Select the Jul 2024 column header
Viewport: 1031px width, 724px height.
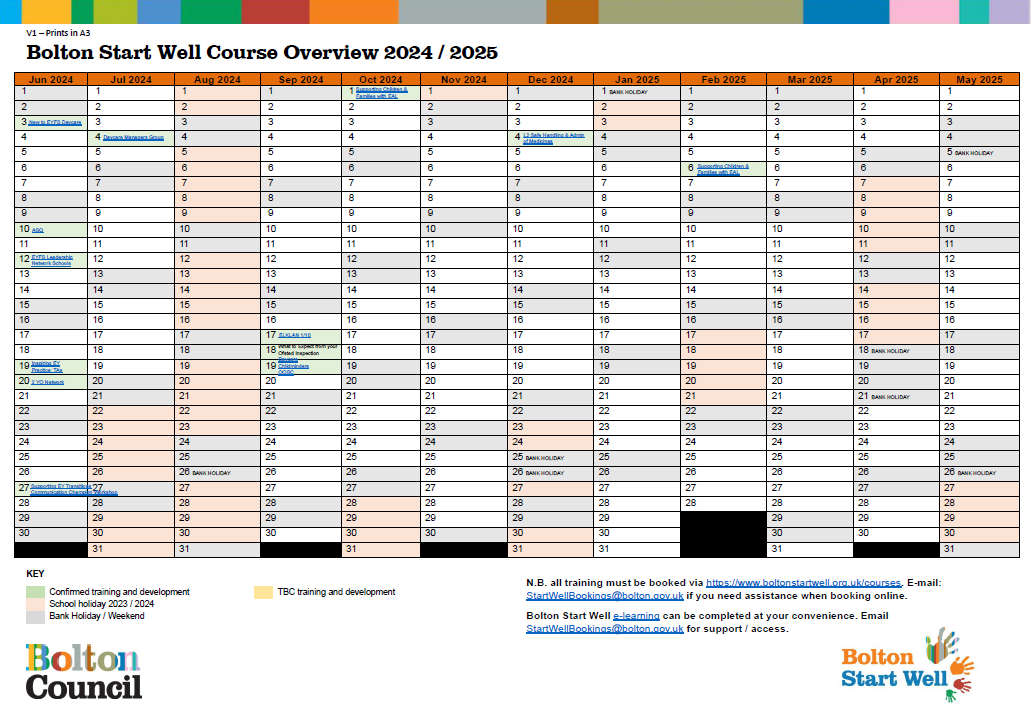(131, 79)
